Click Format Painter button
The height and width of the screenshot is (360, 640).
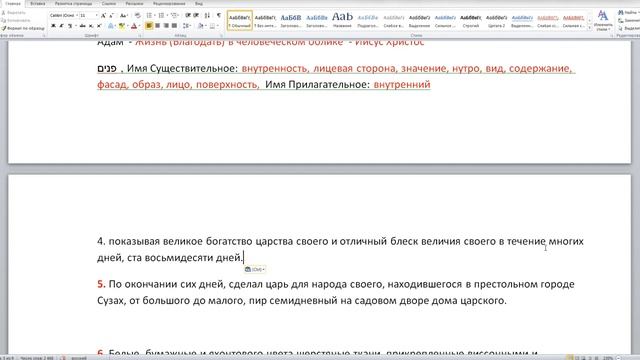pyautogui.click(x=22, y=28)
